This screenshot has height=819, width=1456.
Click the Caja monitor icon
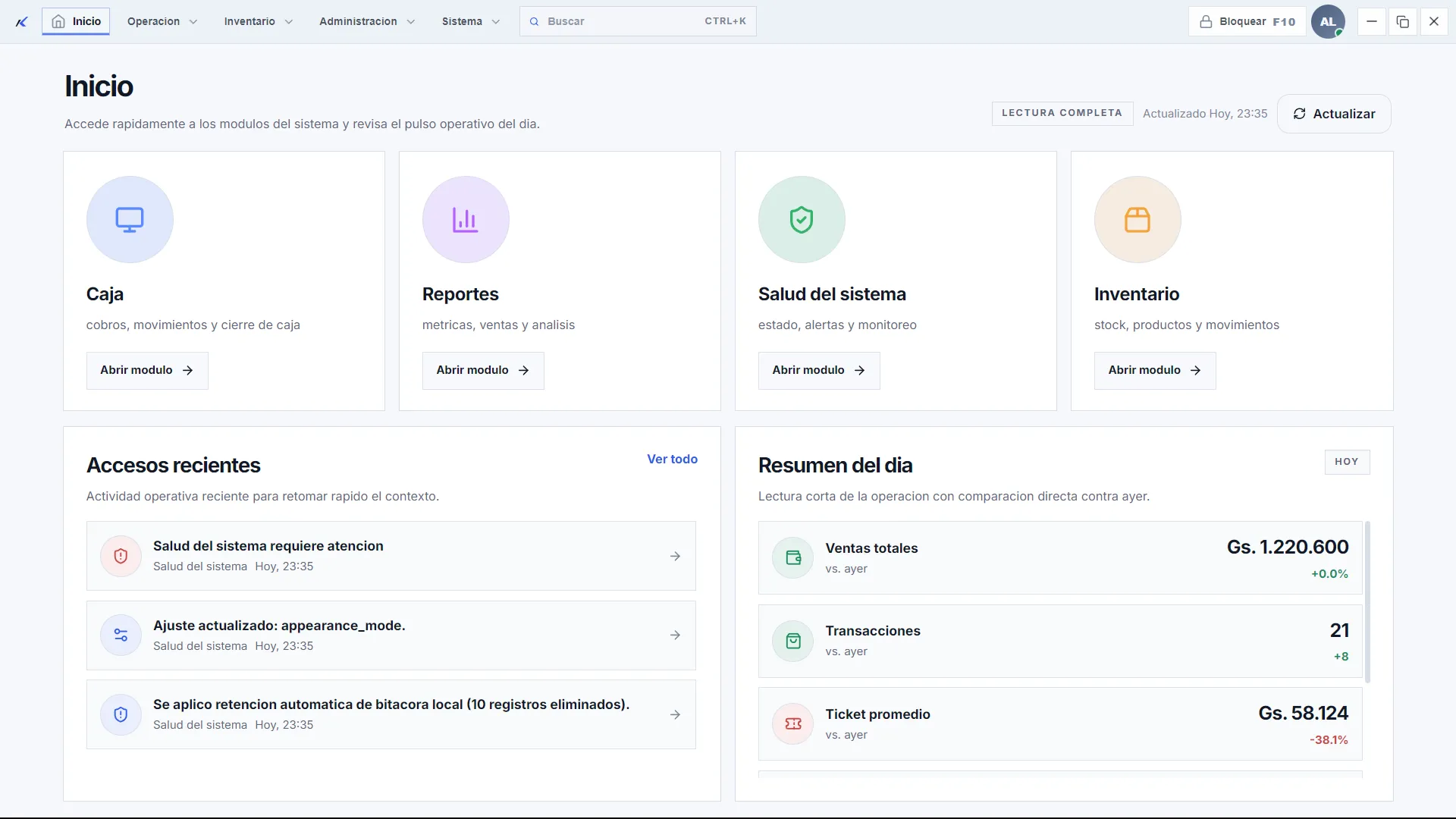(x=130, y=220)
